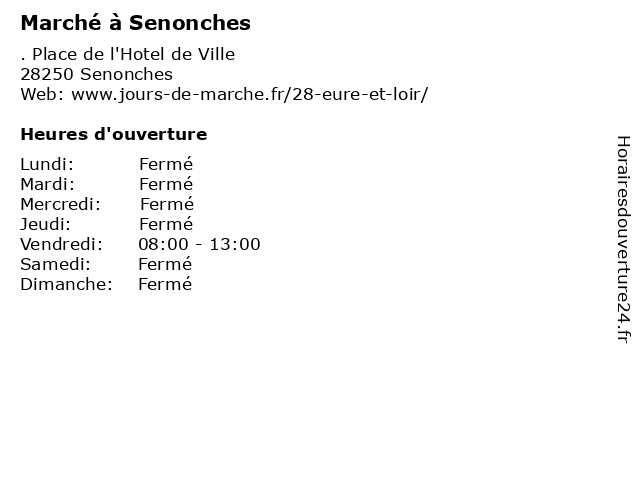Open the www.jours-de-marche.fr web address
The height and width of the screenshot is (480, 640).
tap(249, 94)
